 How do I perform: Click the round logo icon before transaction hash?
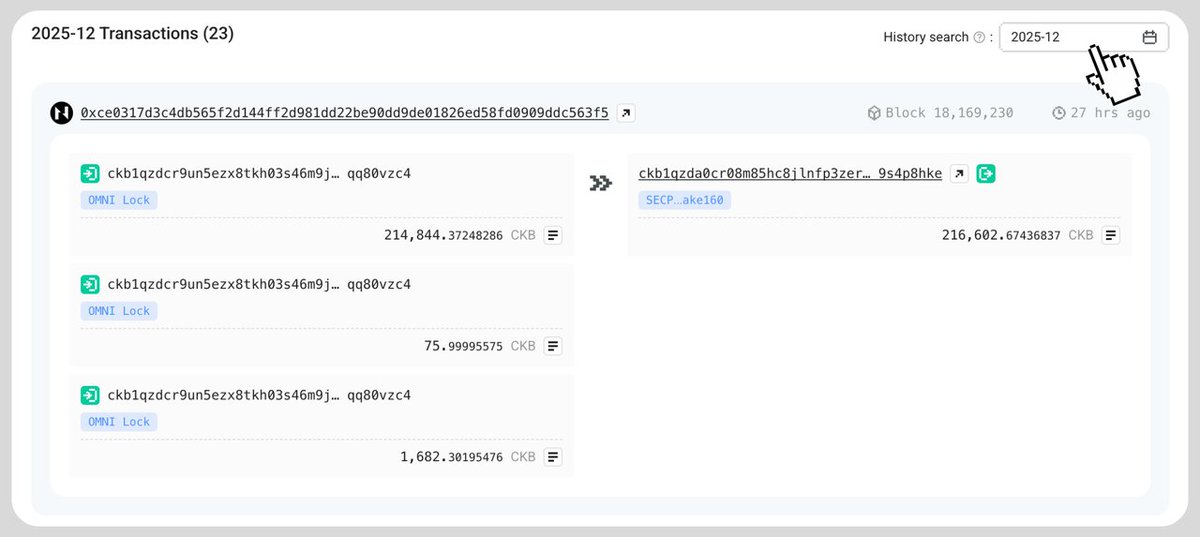pos(62,113)
